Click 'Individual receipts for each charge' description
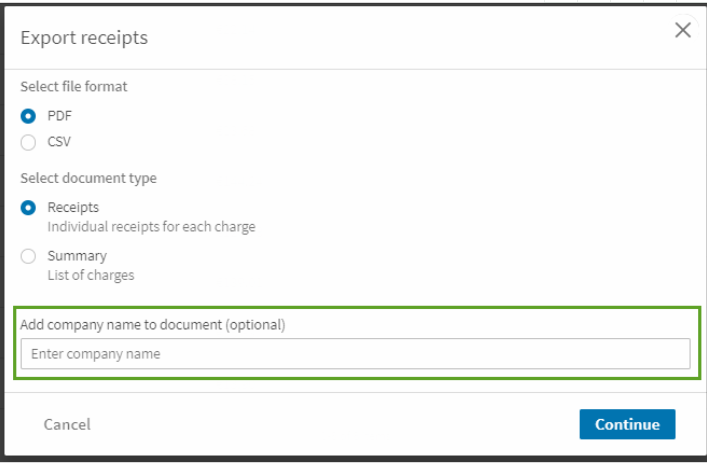This screenshot has width=707, height=466. [151, 227]
